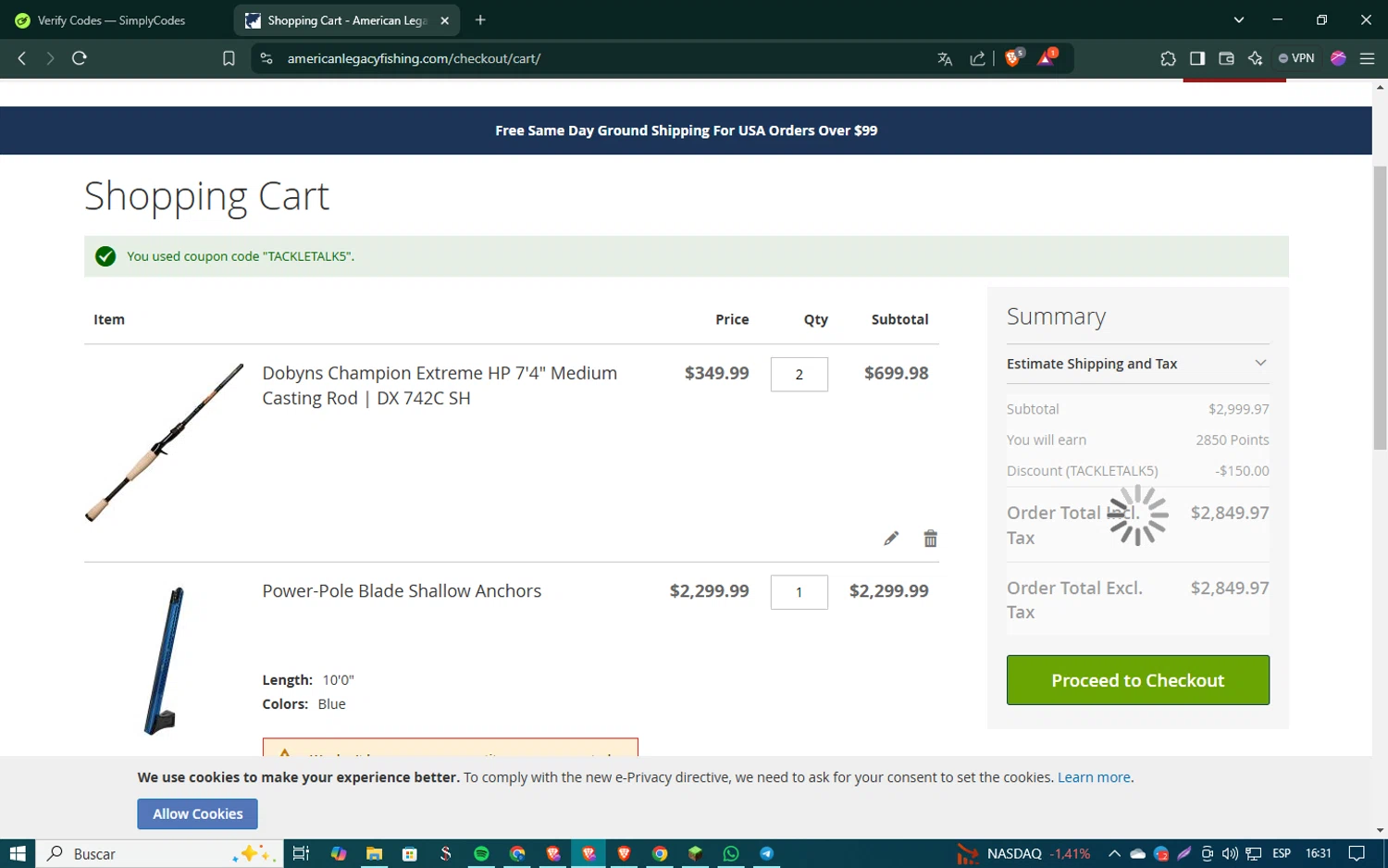This screenshot has width=1388, height=868.
Task: Open Power-Pole Blade Shallow Anchors link
Action: click(402, 591)
